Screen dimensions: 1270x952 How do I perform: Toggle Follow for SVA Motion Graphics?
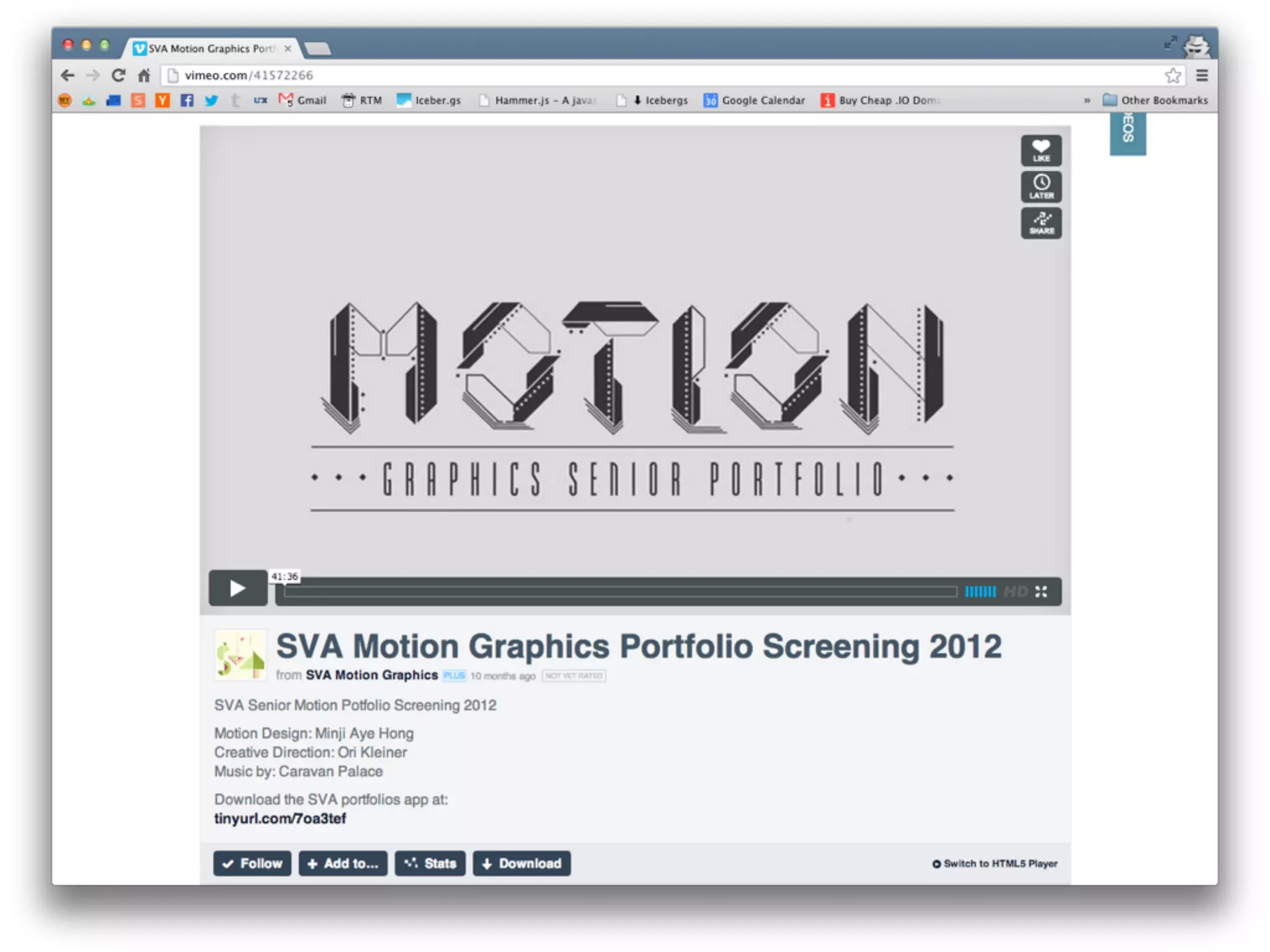tap(252, 863)
